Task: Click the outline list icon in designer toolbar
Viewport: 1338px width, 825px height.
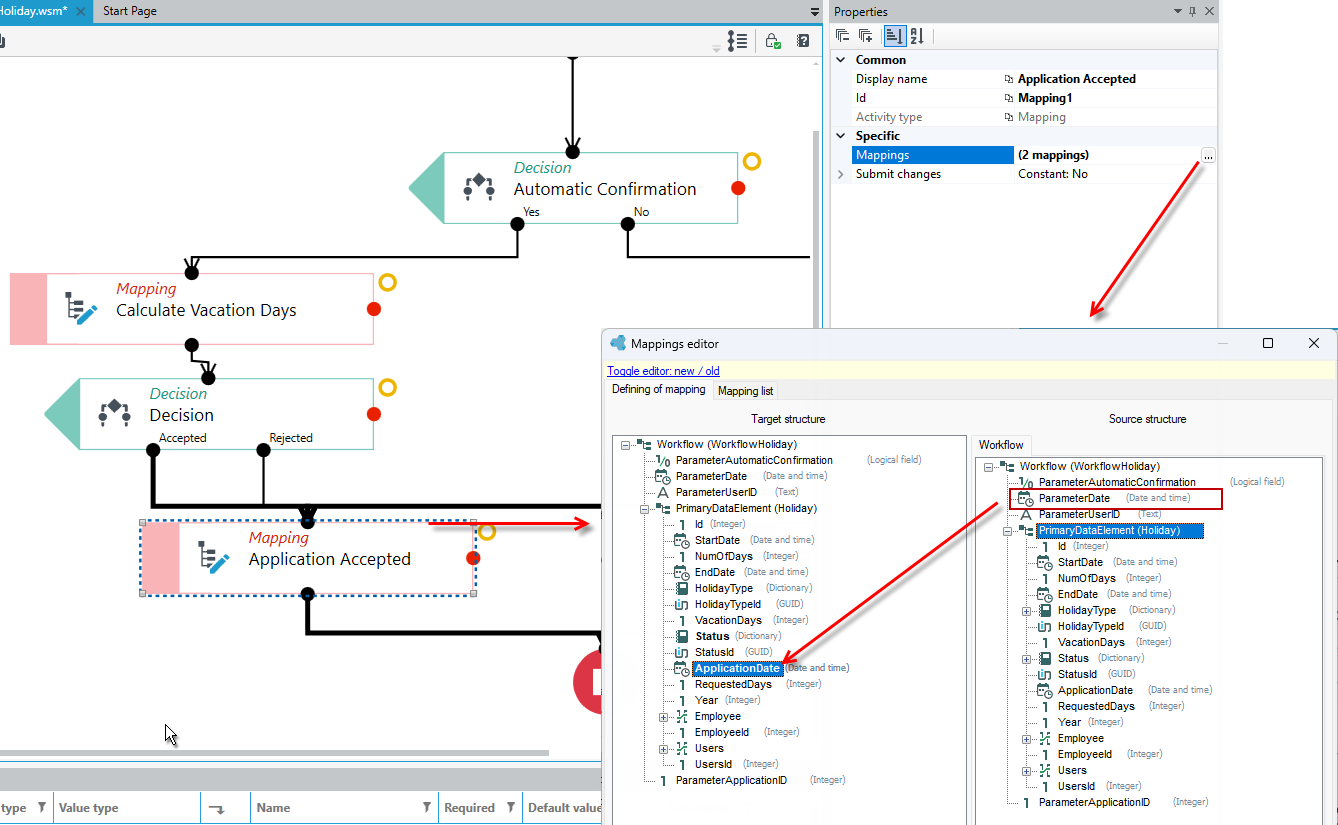Action: tap(737, 41)
